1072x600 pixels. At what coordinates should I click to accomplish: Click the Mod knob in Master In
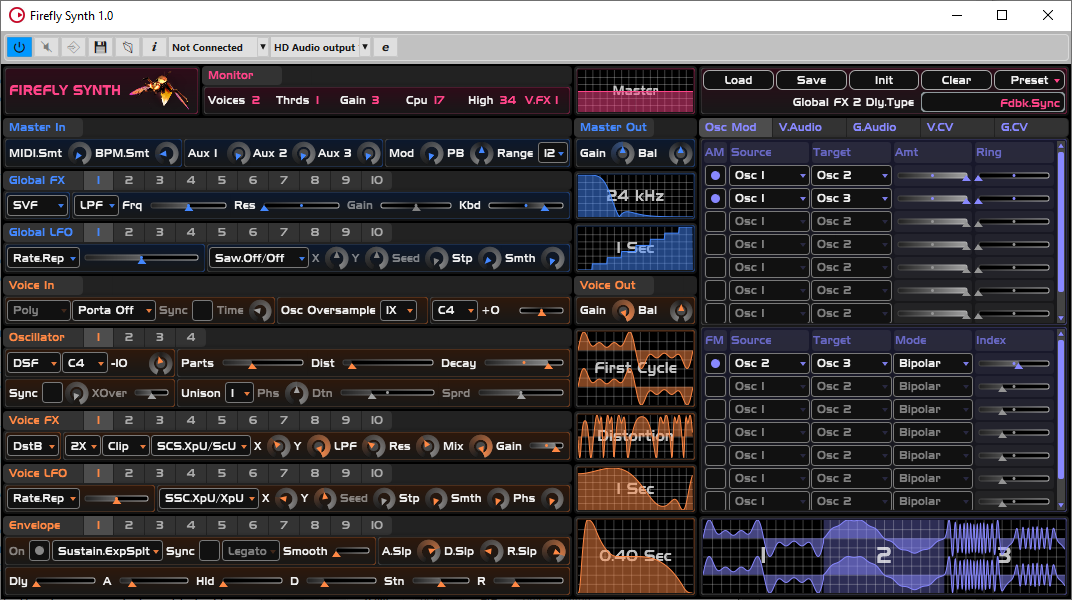pos(431,154)
